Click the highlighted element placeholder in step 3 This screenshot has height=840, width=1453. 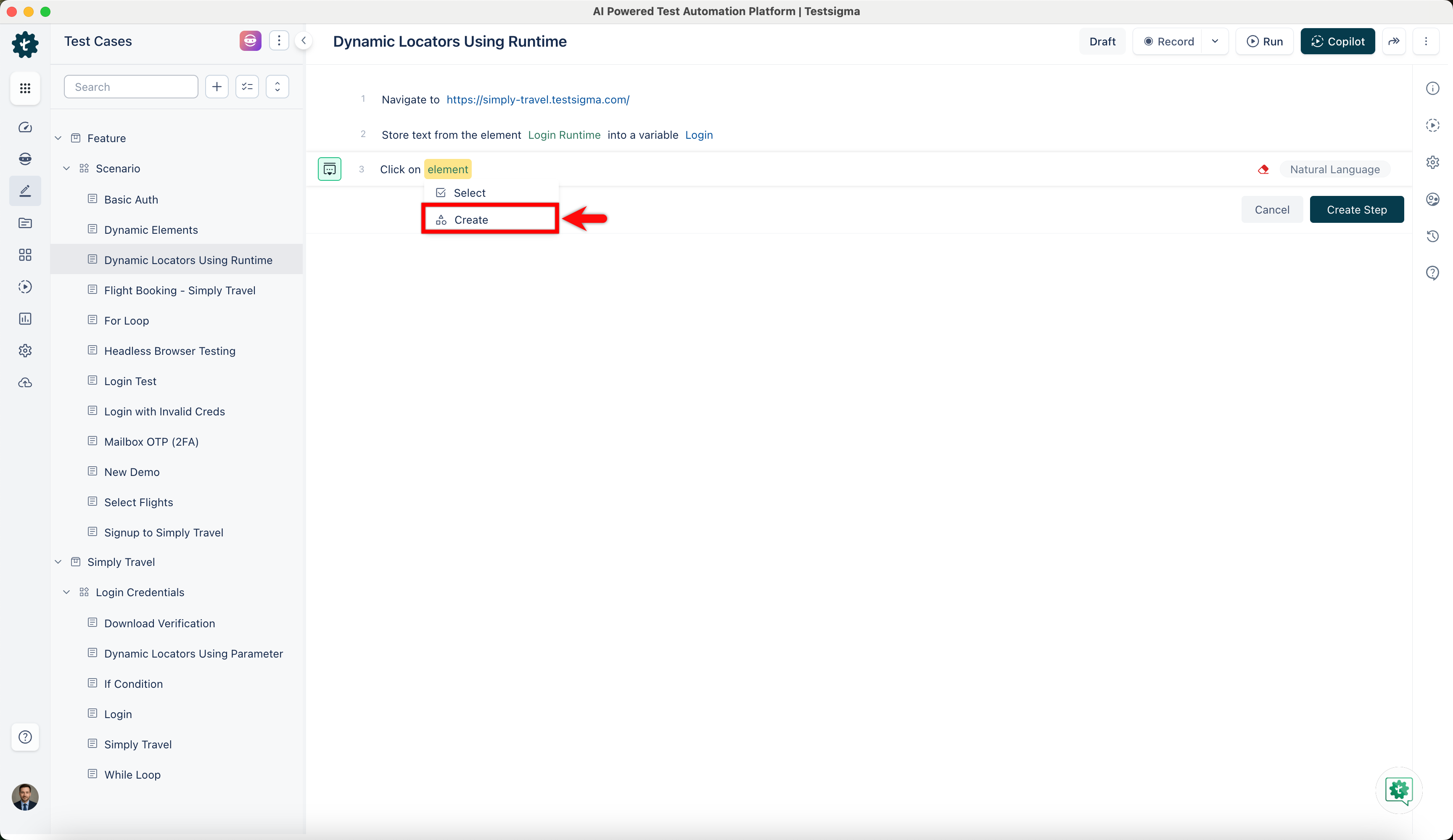tap(448, 169)
